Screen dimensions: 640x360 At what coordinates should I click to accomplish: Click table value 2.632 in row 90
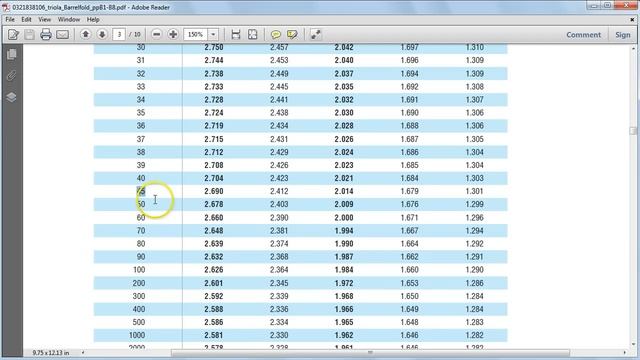point(214,257)
